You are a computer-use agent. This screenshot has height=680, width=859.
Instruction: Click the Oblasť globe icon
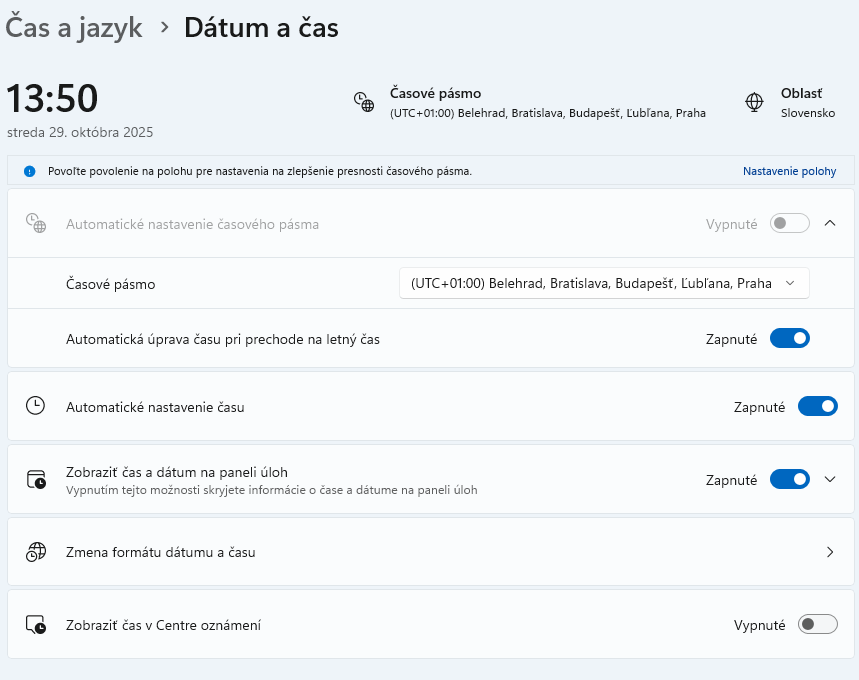(x=755, y=102)
